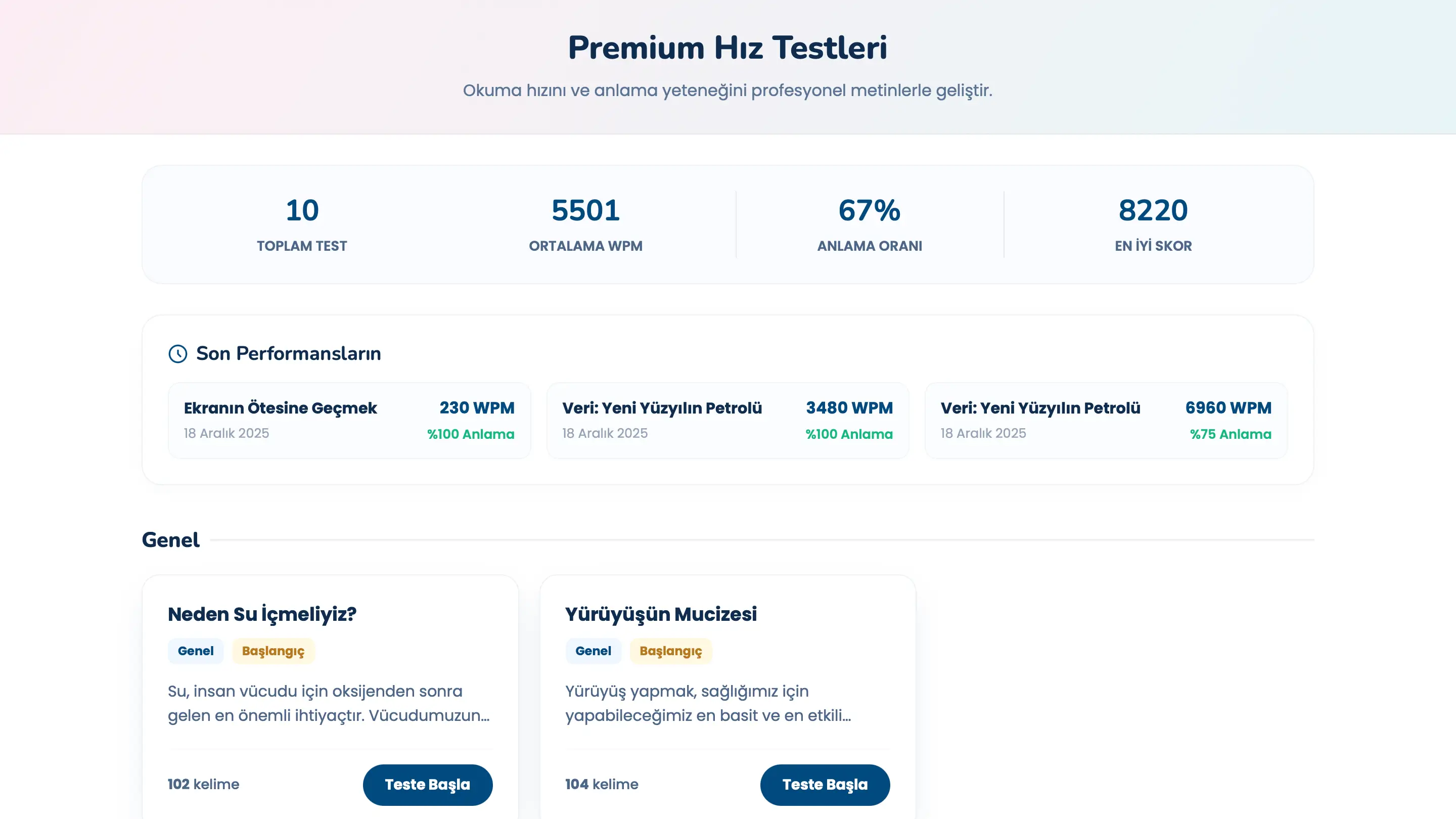Open the first Veri: Yeni Yüzyılın Petrolü card
The image size is (1456, 819).
click(x=727, y=420)
